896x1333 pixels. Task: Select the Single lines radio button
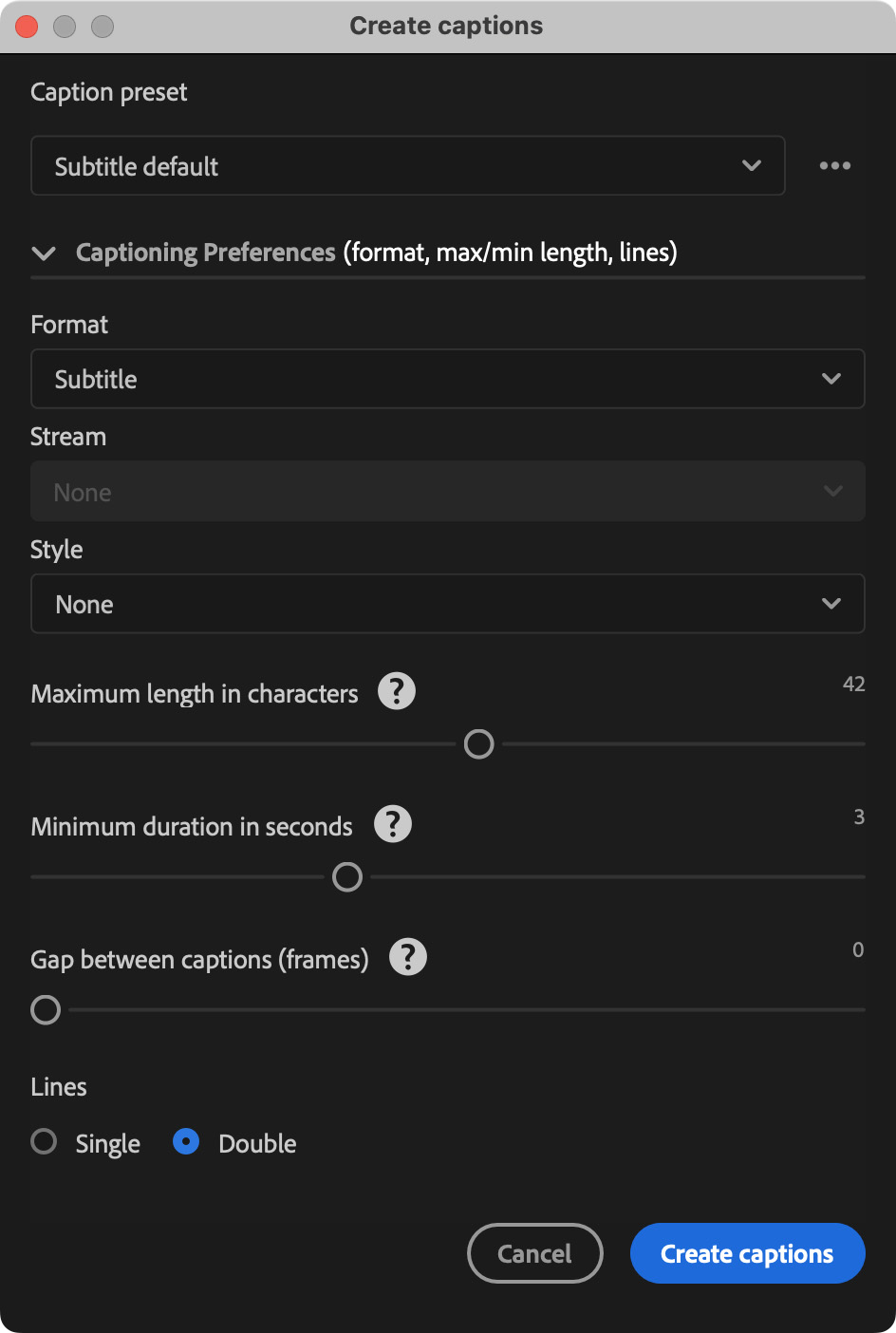(45, 1141)
